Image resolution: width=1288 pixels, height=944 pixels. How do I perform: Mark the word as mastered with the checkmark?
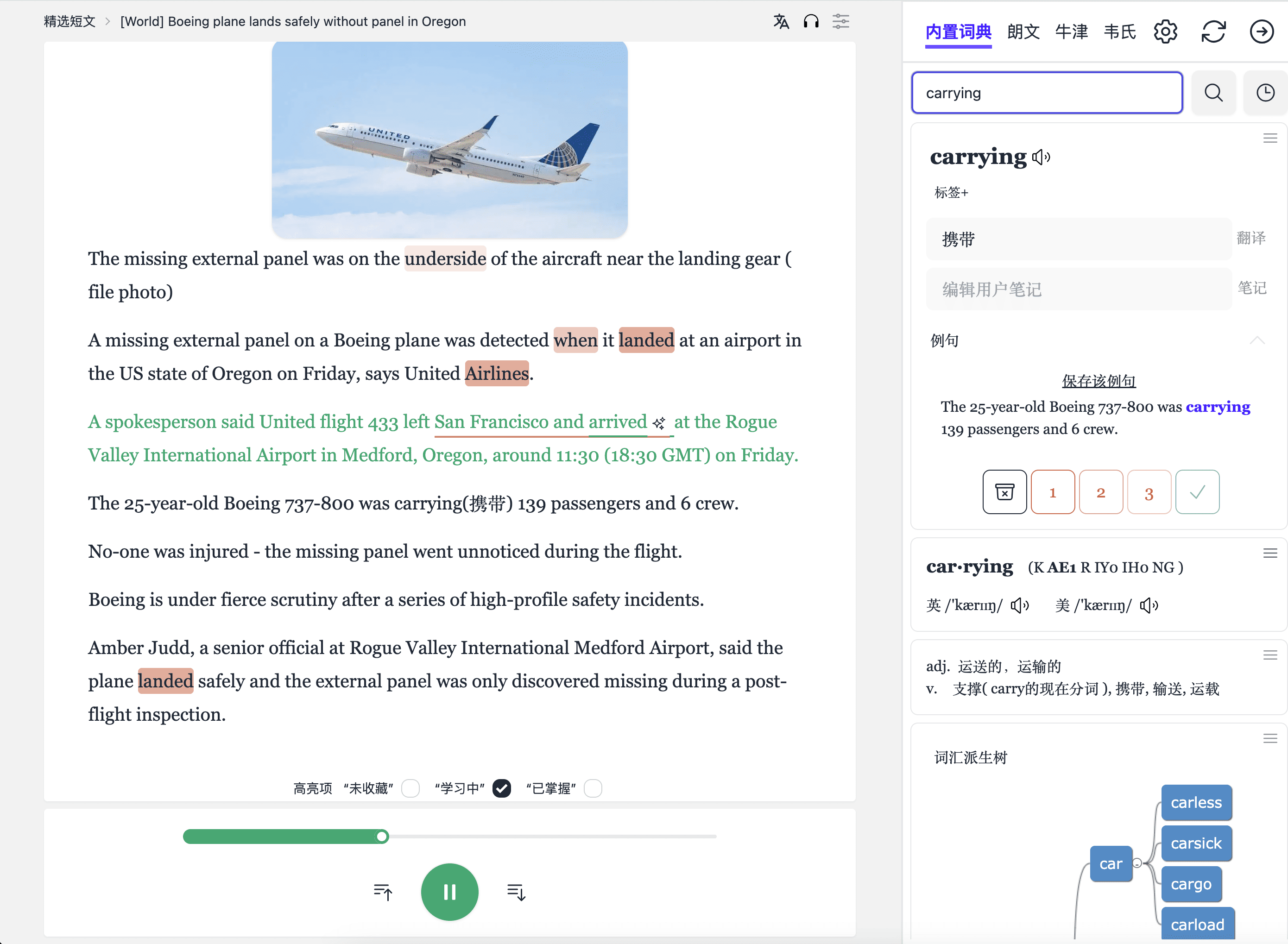1197,492
